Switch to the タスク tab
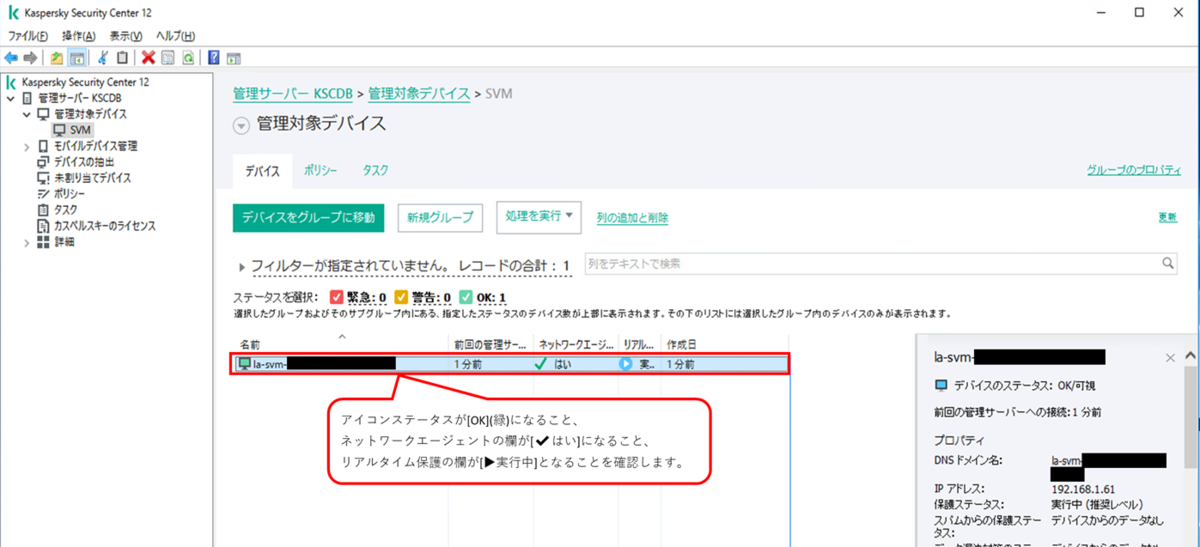Screen dimensions: 1200x547 375,171
